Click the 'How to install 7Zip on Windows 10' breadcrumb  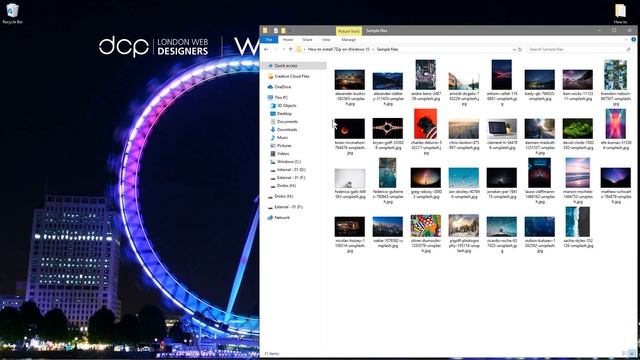click(338, 49)
